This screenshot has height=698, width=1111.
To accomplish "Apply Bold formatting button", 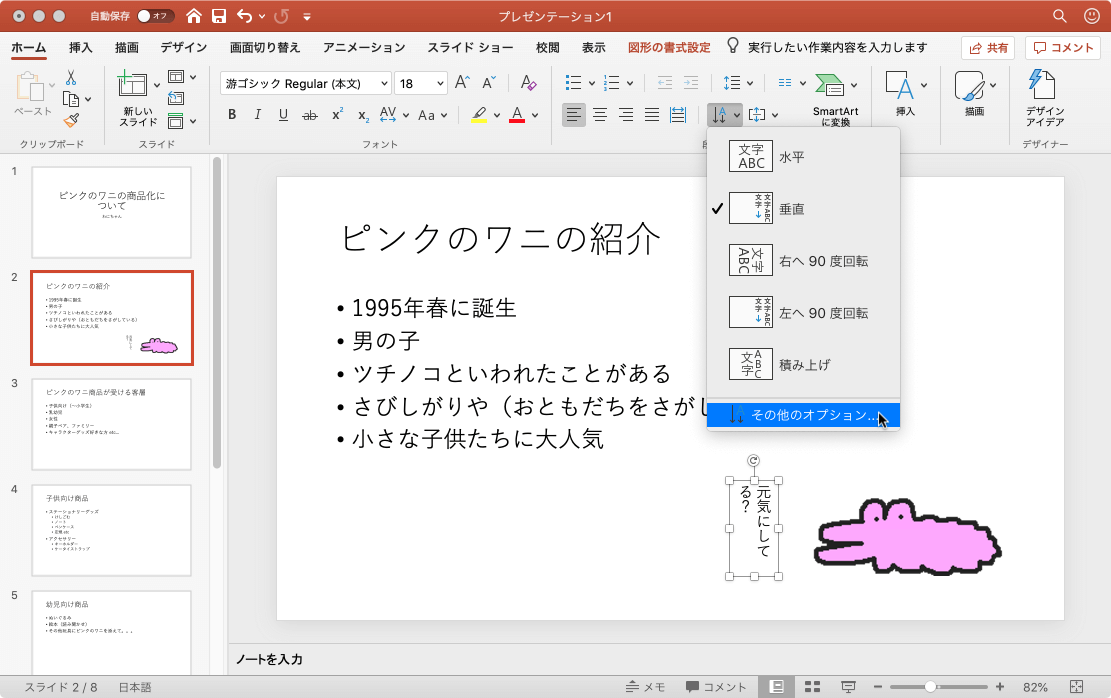I will (x=232, y=115).
